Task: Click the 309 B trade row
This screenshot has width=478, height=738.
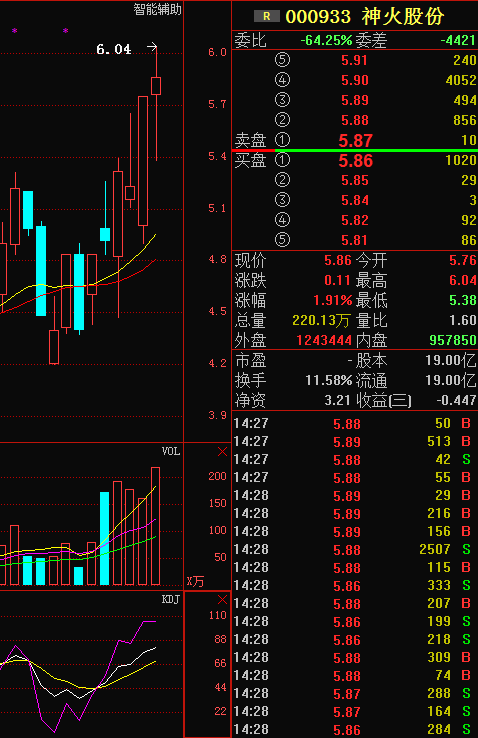Action: tap(355, 658)
